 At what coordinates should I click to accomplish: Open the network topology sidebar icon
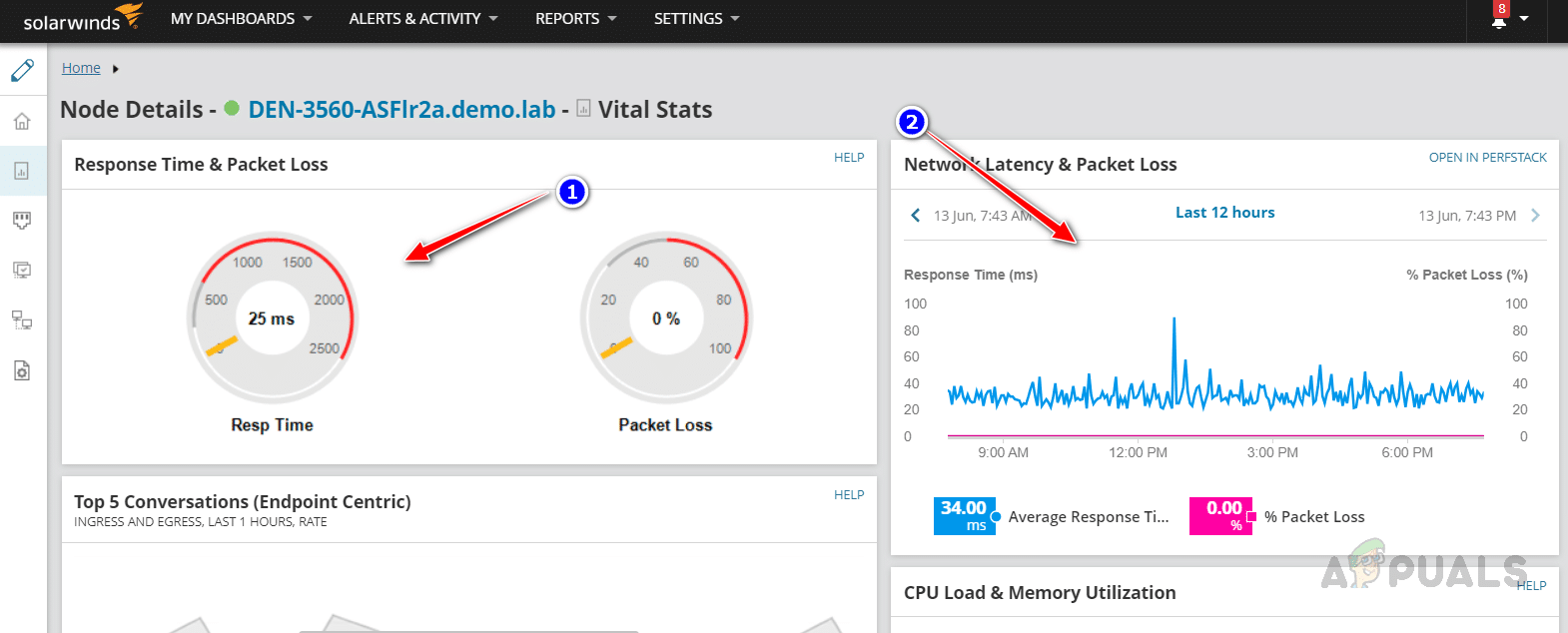pos(22,319)
